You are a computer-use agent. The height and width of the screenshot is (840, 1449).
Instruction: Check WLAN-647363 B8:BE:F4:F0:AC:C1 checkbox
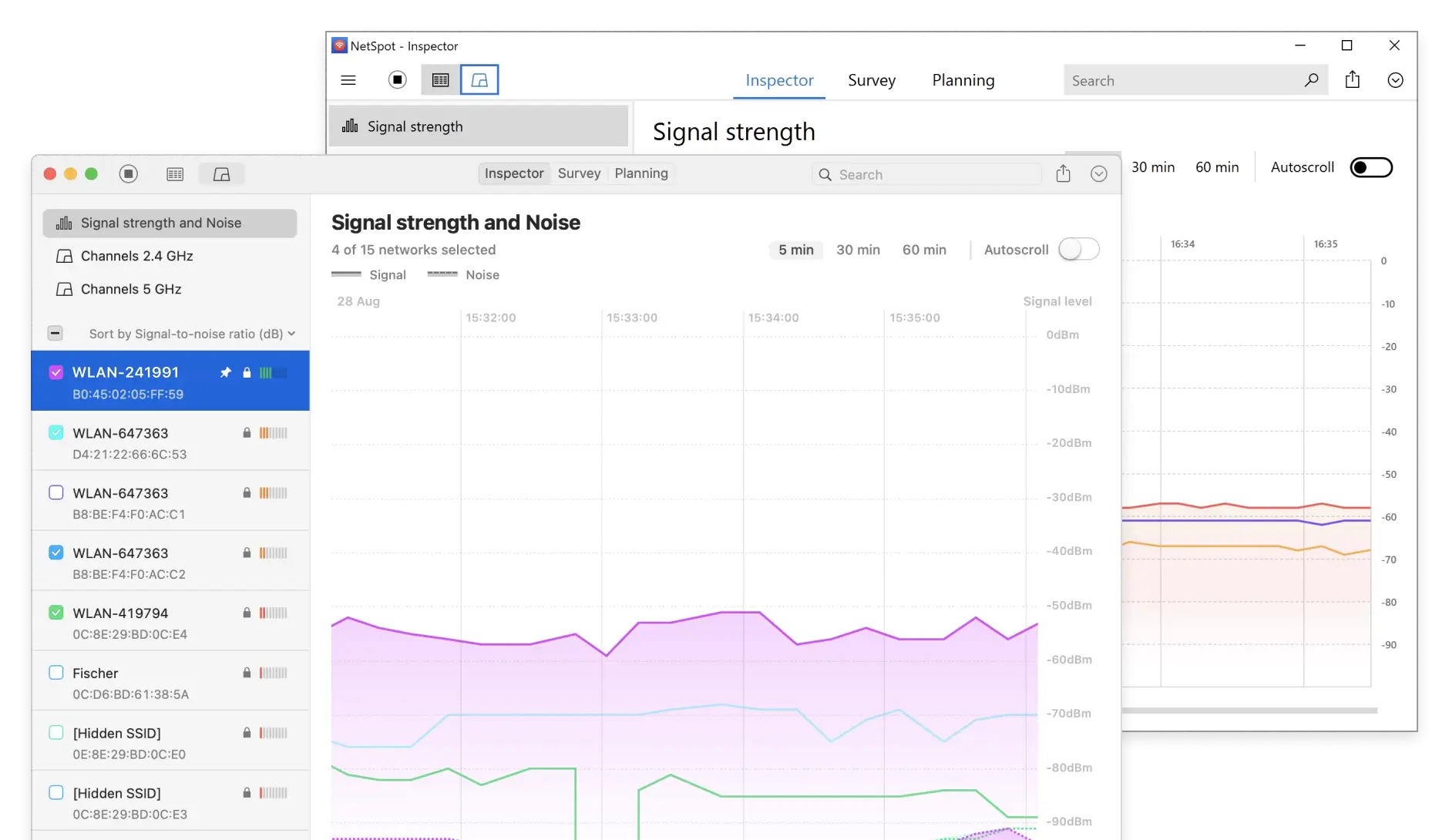[x=56, y=492]
